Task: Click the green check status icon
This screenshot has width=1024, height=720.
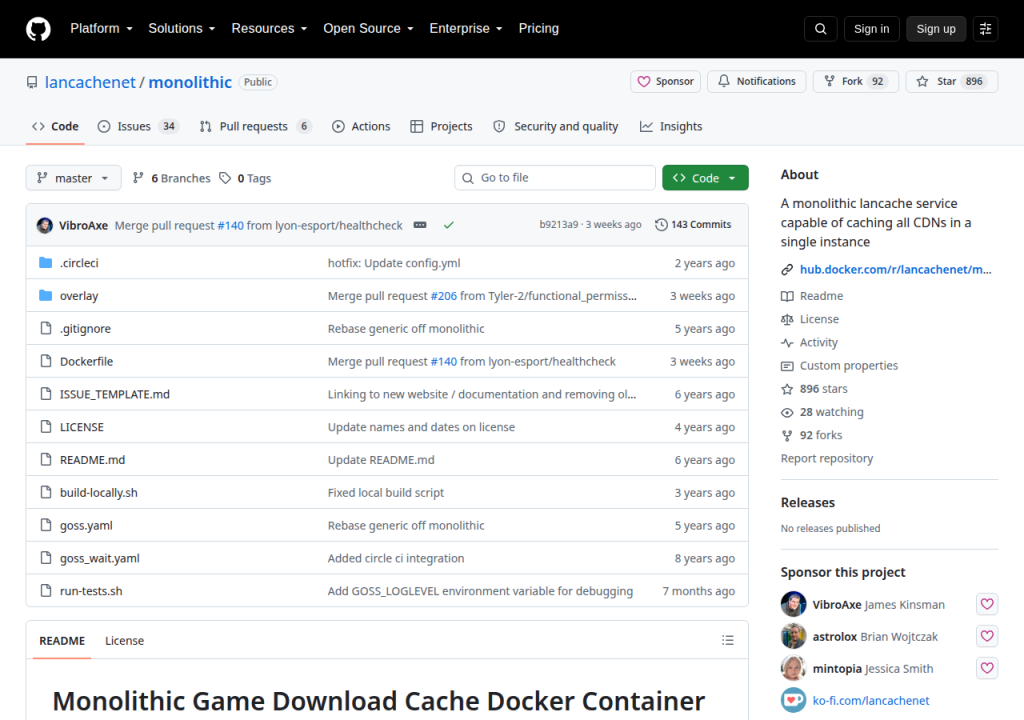Action: click(449, 225)
